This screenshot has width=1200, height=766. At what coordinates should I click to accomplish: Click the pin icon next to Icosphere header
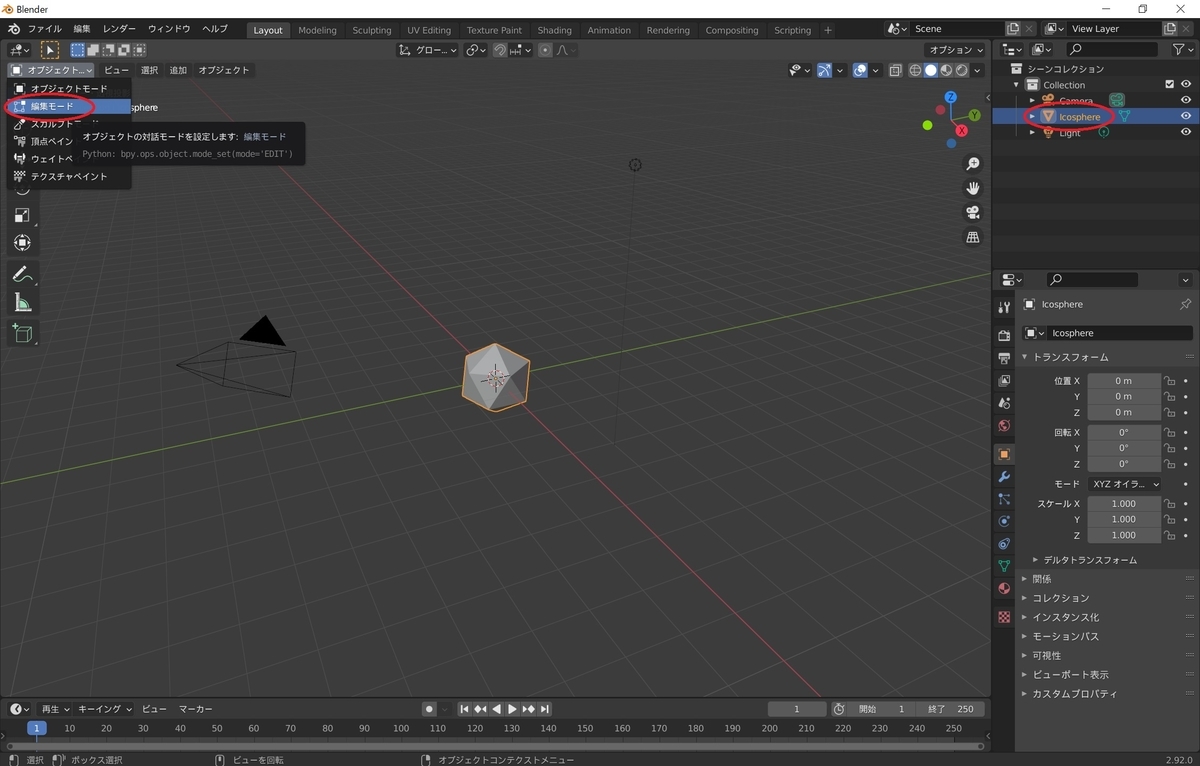point(1185,304)
